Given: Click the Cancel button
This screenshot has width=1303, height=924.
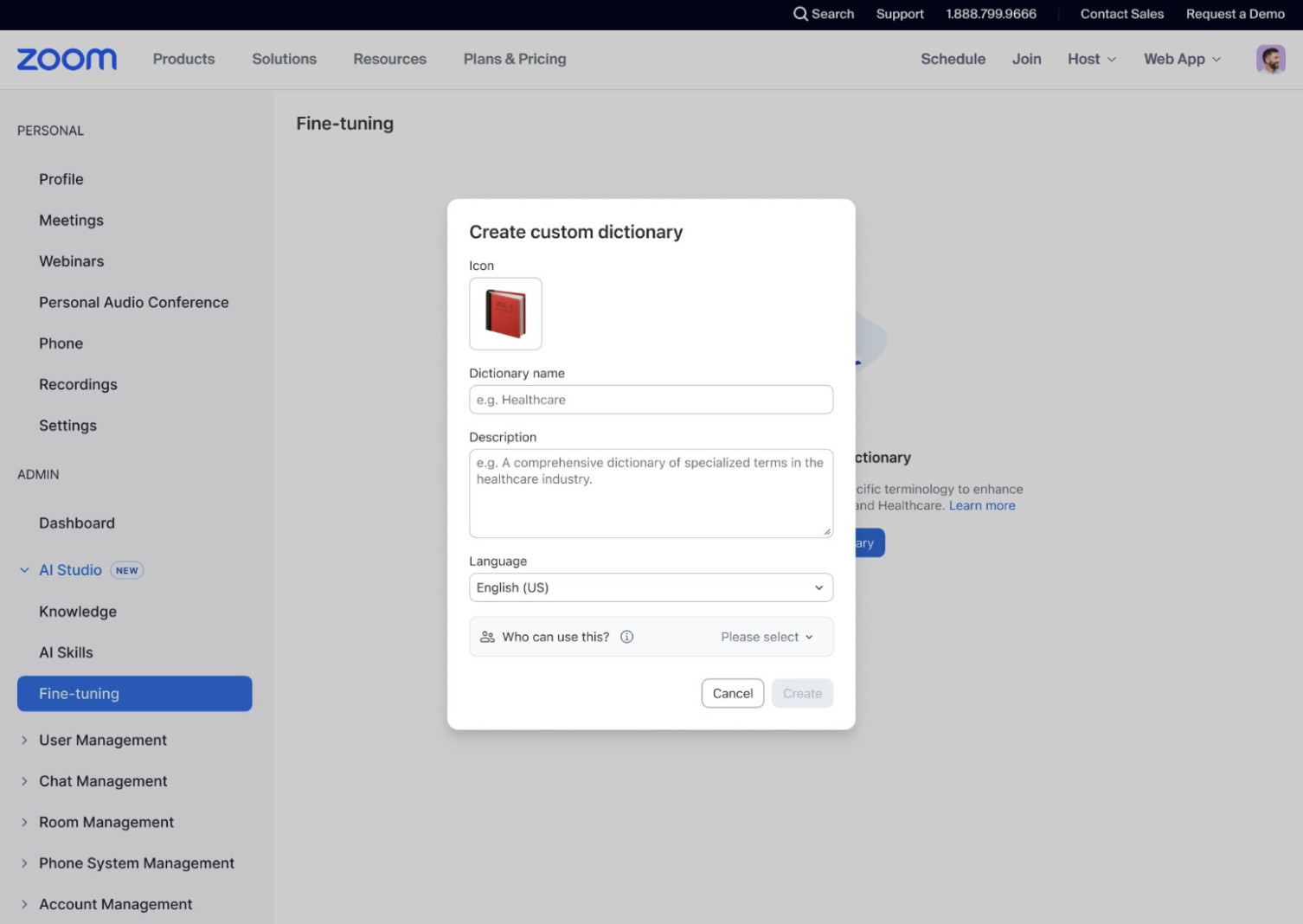Looking at the screenshot, I should [x=732, y=693].
